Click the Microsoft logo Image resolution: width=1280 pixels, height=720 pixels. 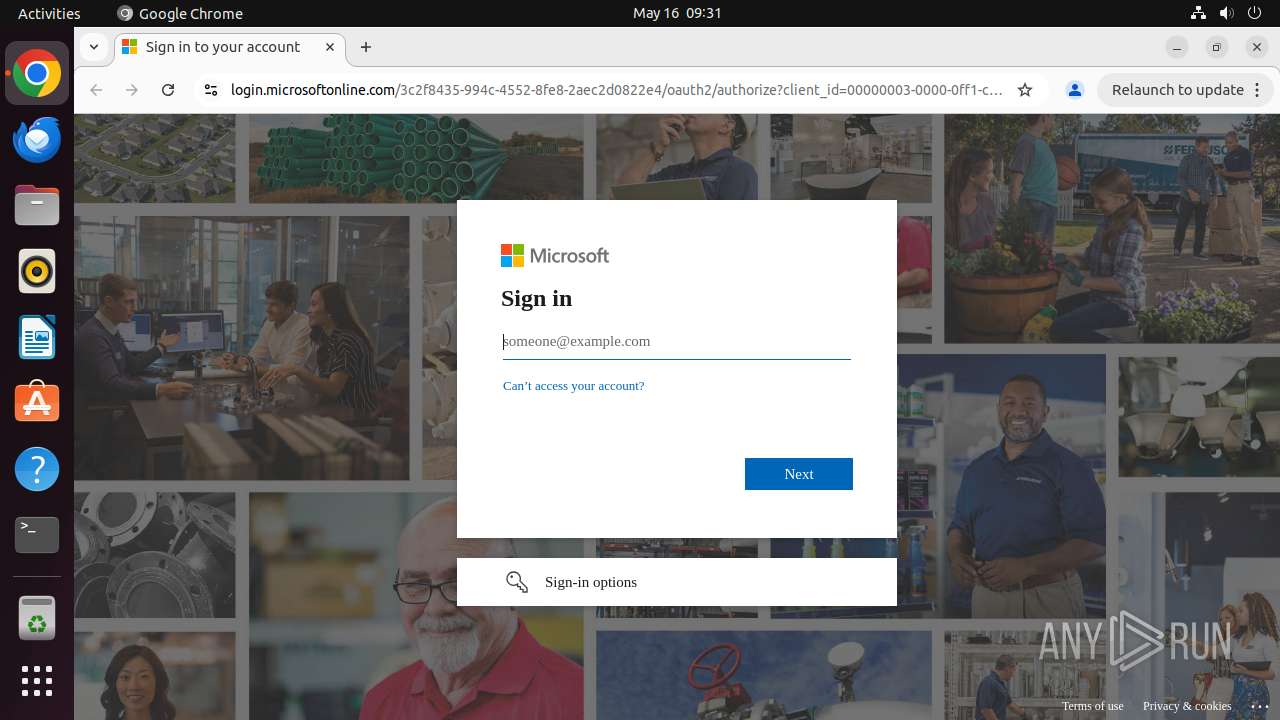click(555, 256)
